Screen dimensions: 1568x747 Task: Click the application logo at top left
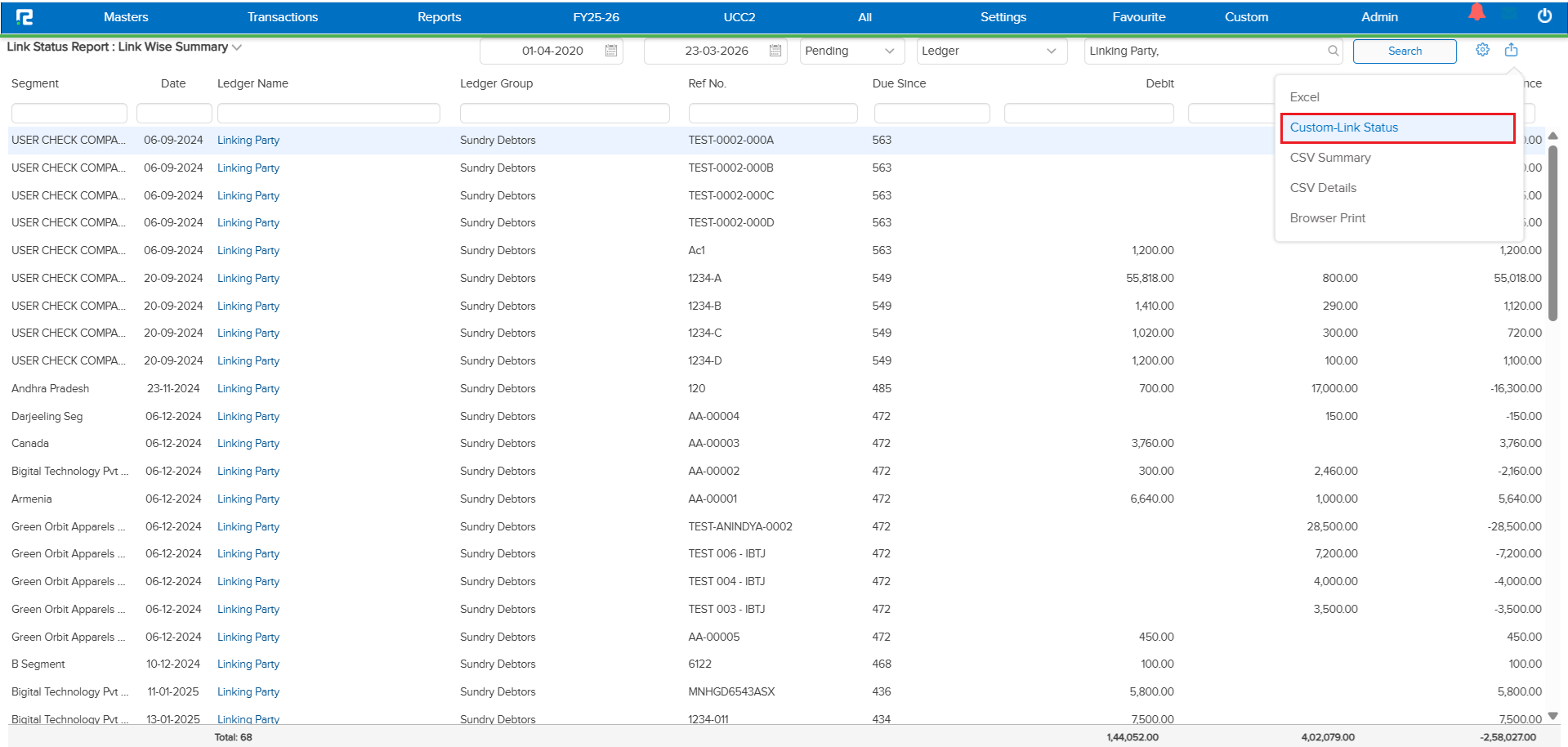[x=24, y=16]
